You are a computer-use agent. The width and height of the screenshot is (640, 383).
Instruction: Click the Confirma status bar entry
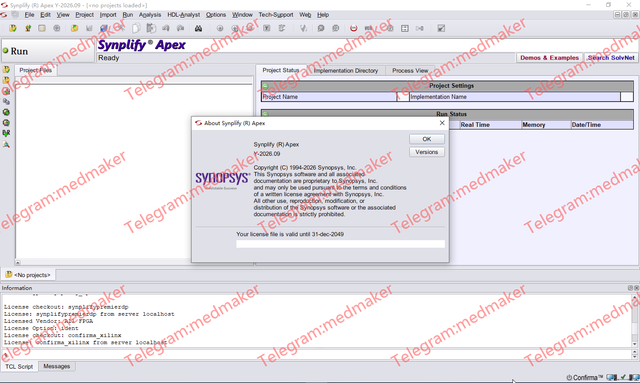point(585,378)
